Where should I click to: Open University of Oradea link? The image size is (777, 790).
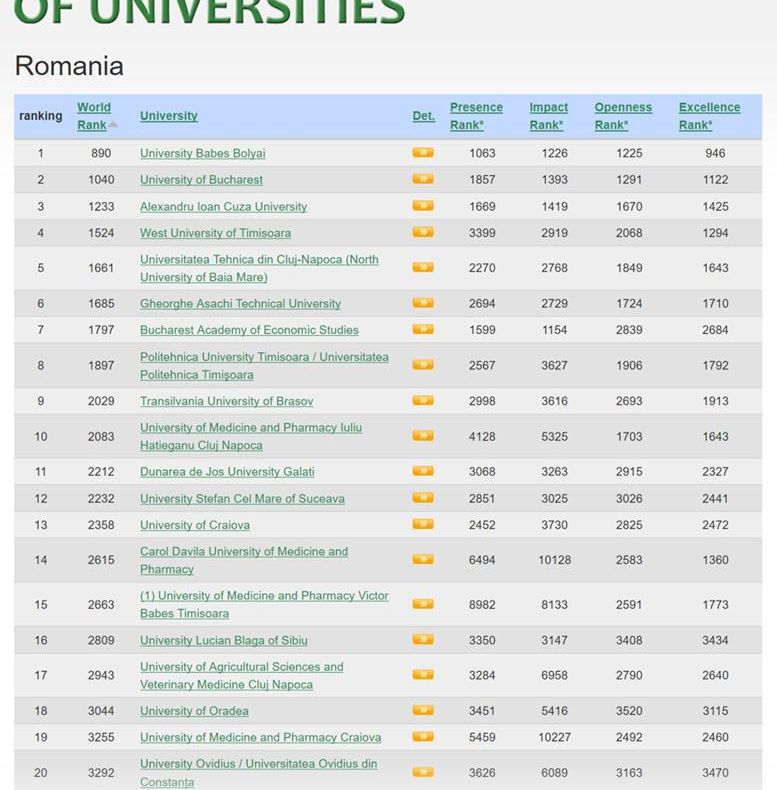194,711
